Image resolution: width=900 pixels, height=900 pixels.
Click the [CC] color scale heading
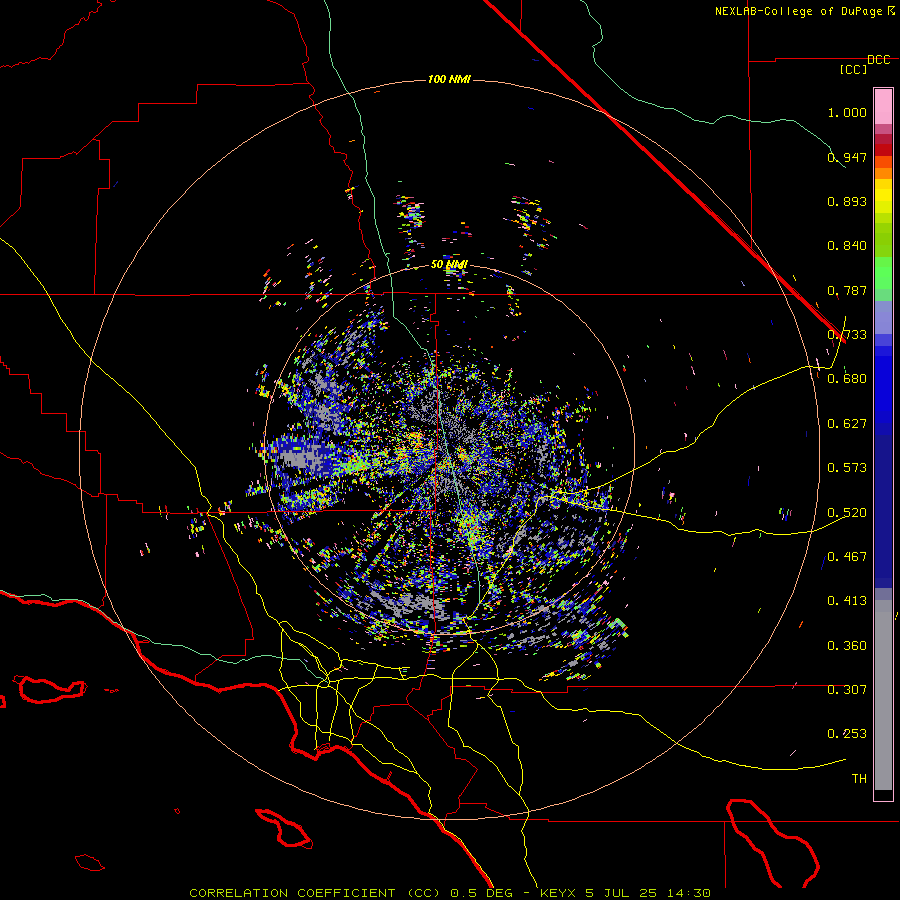click(x=854, y=69)
